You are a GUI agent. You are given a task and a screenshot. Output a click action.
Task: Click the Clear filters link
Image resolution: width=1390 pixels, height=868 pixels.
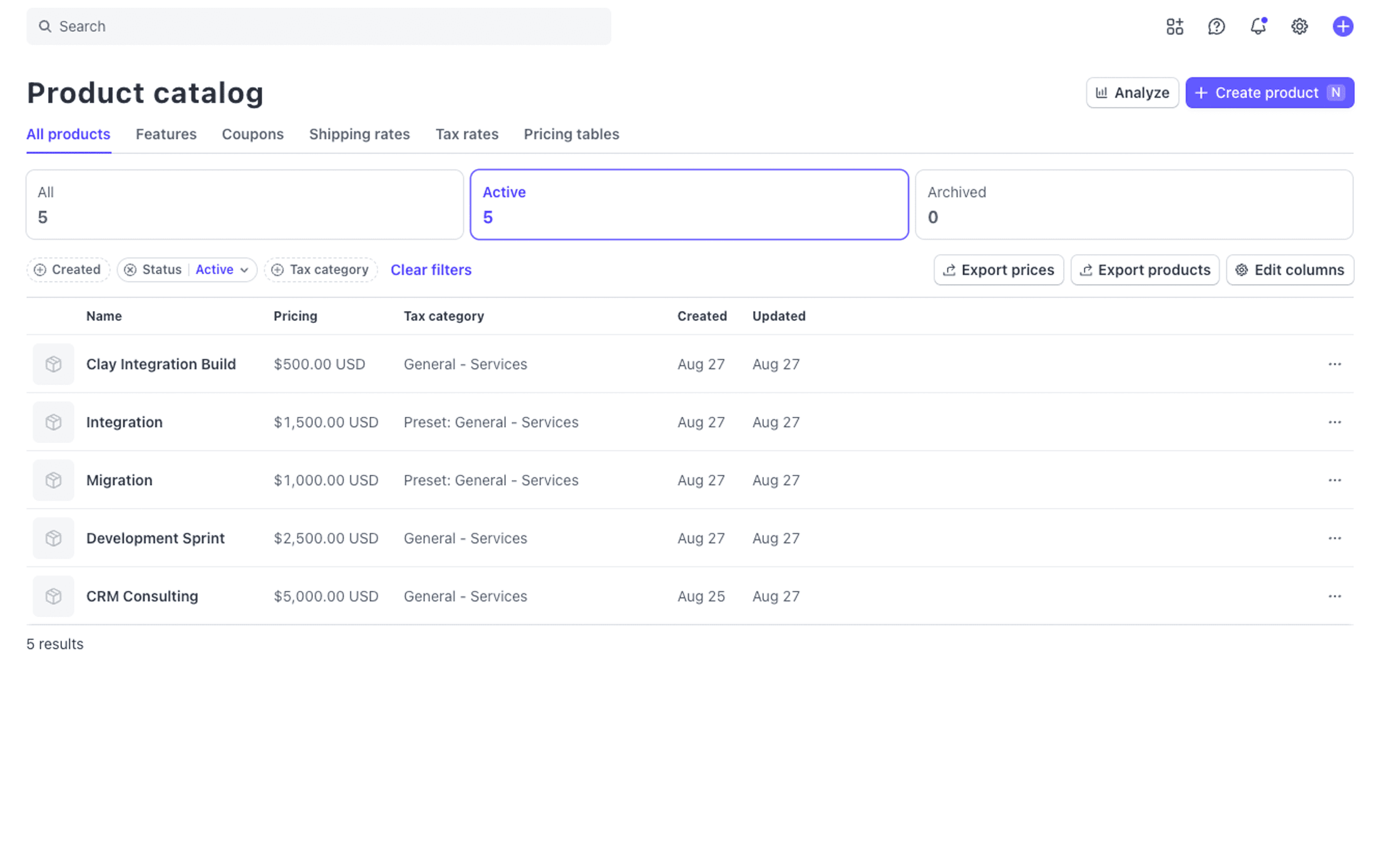pos(431,270)
